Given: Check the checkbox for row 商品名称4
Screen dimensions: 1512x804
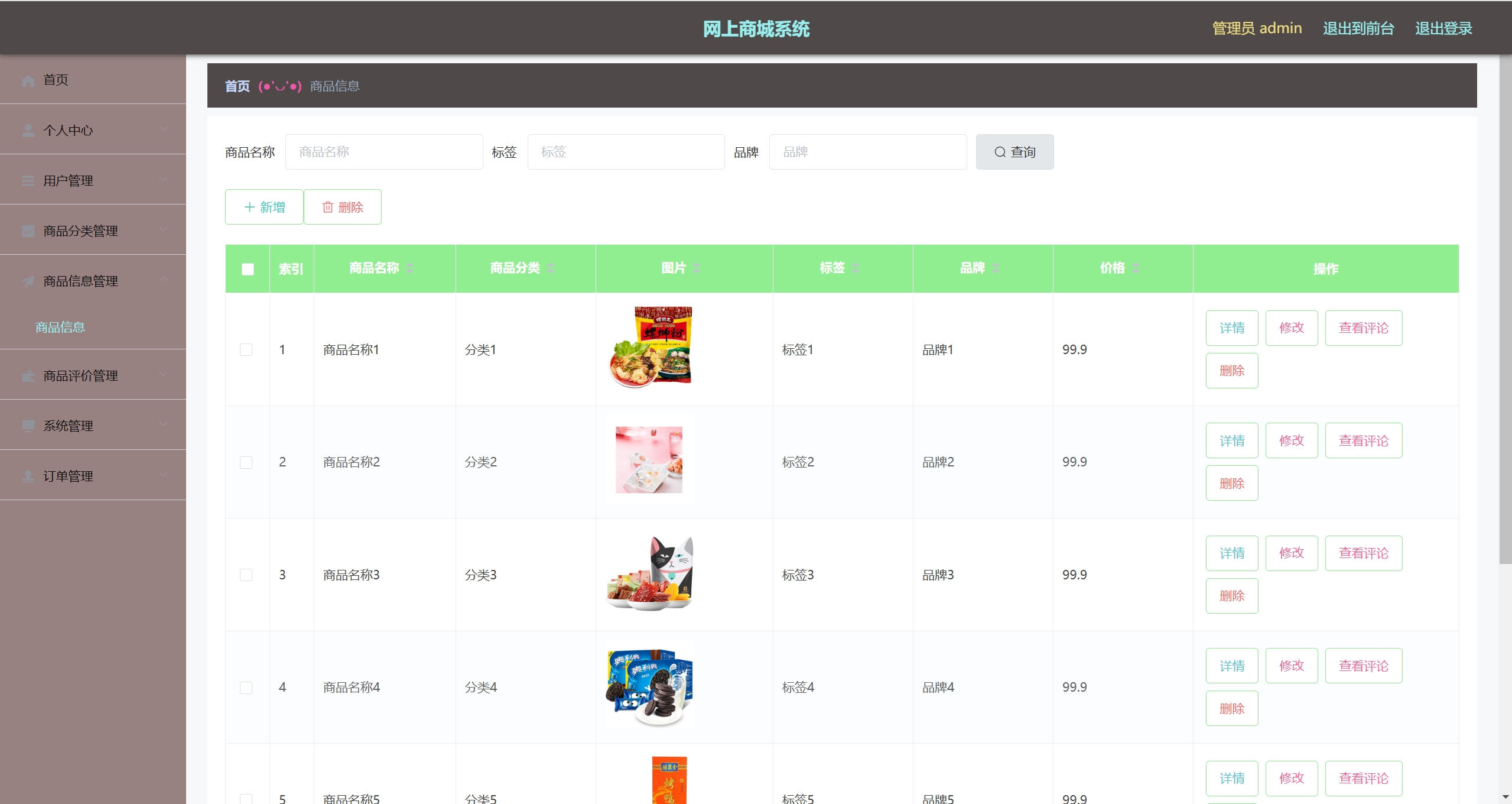Looking at the screenshot, I should pyautogui.click(x=246, y=688).
